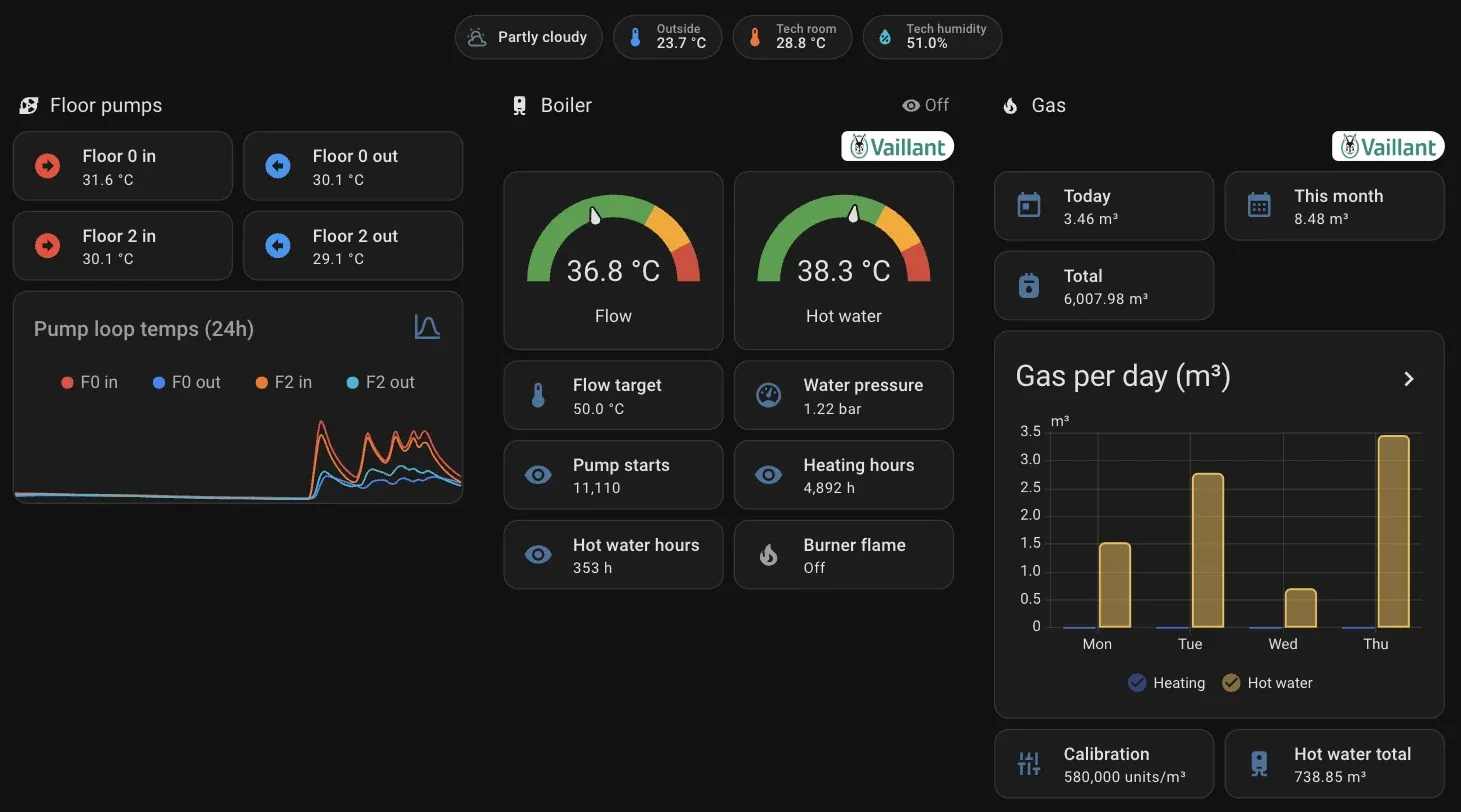
Task: Click the Partly cloudy weather icon
Action: (477, 37)
